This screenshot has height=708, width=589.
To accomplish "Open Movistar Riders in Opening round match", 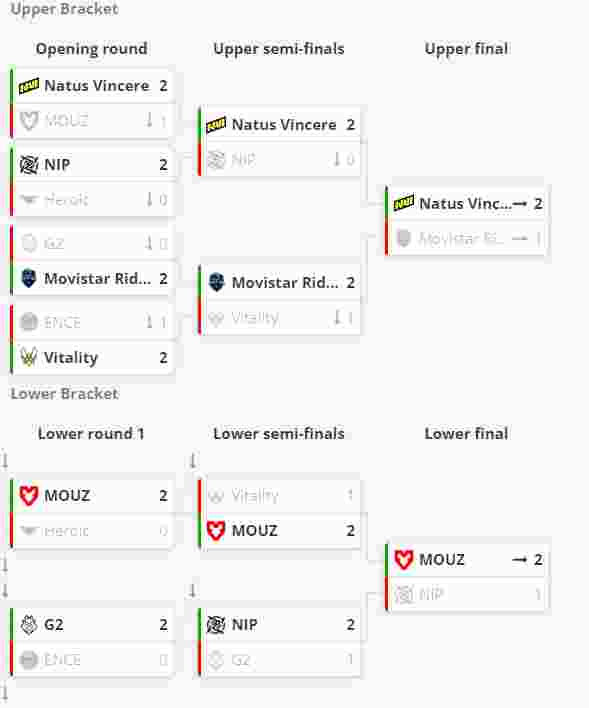I will [x=98, y=279].
